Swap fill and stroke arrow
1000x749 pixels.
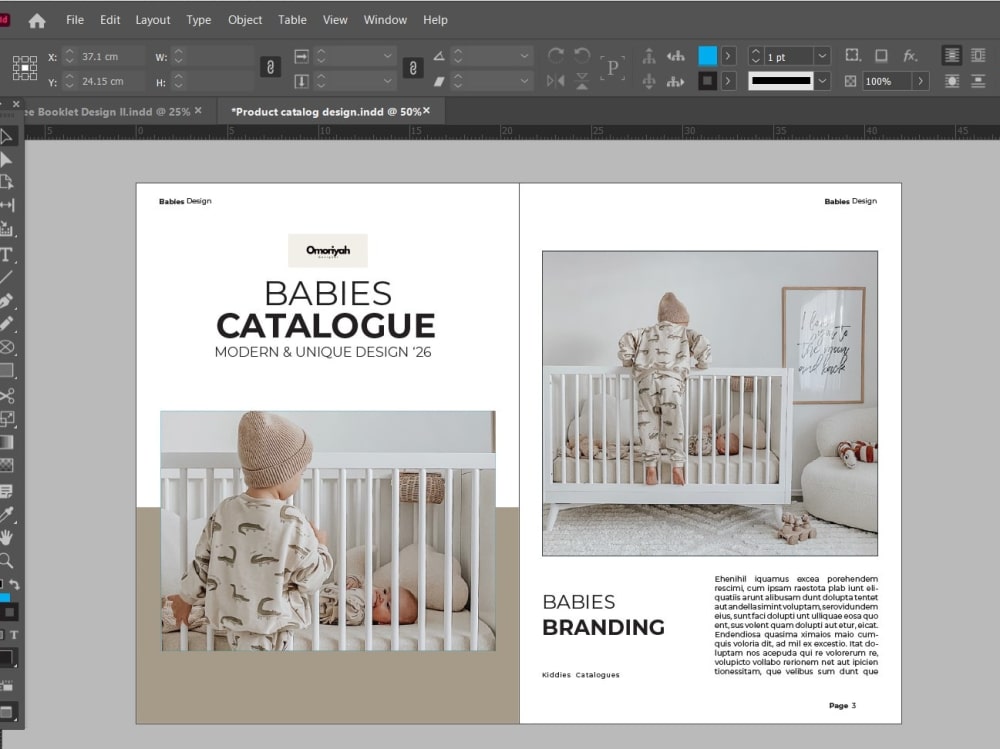[x=15, y=584]
